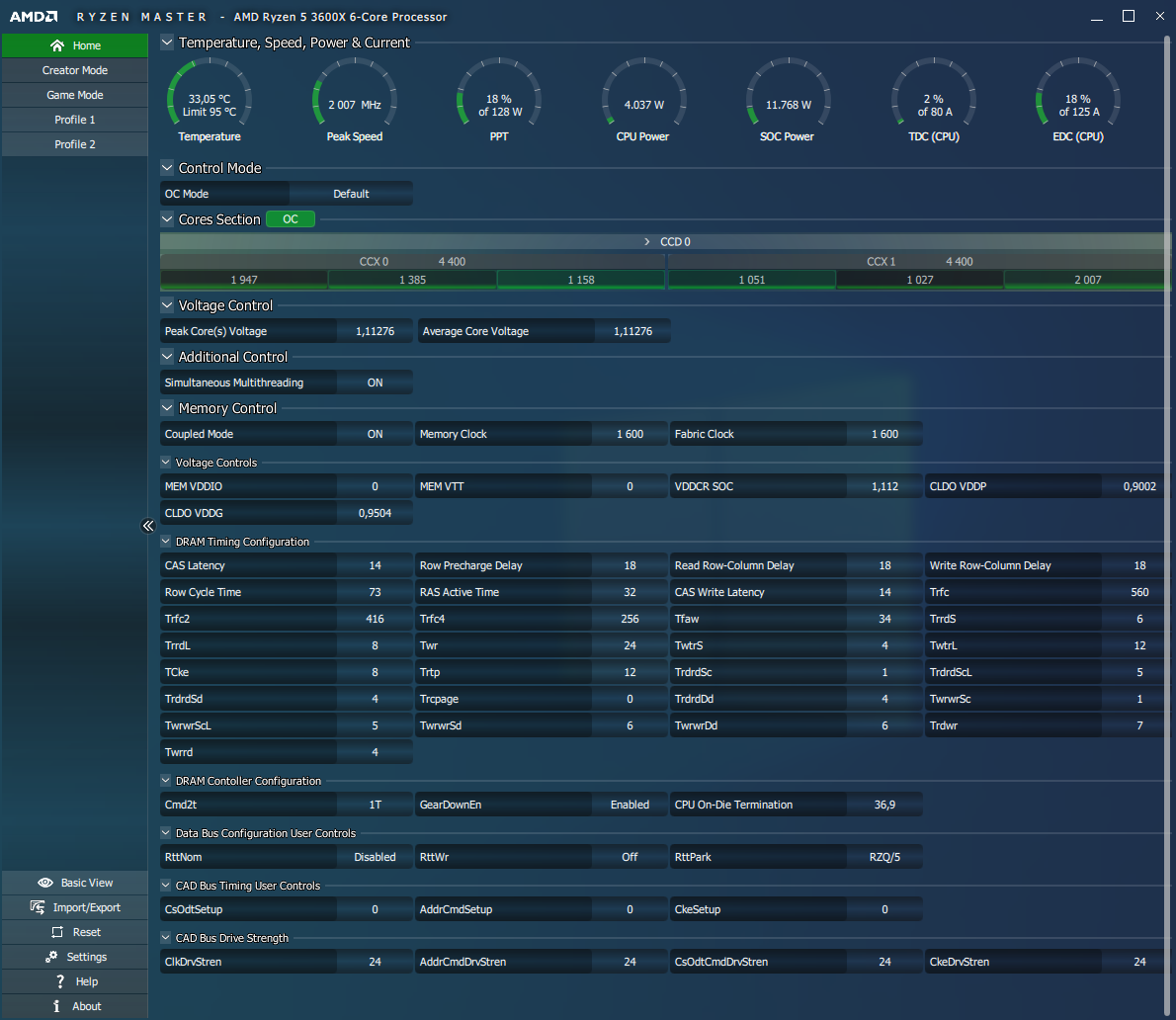Screen dimensions: 1176x1020
Task: Select the core showing 1 158
Action: [580, 280]
